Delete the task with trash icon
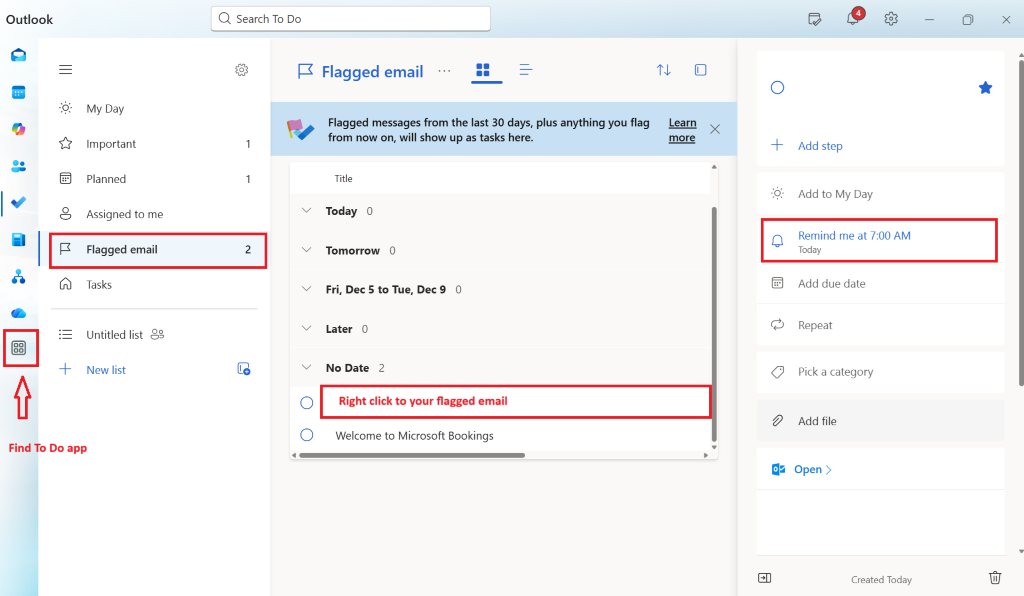 (995, 578)
